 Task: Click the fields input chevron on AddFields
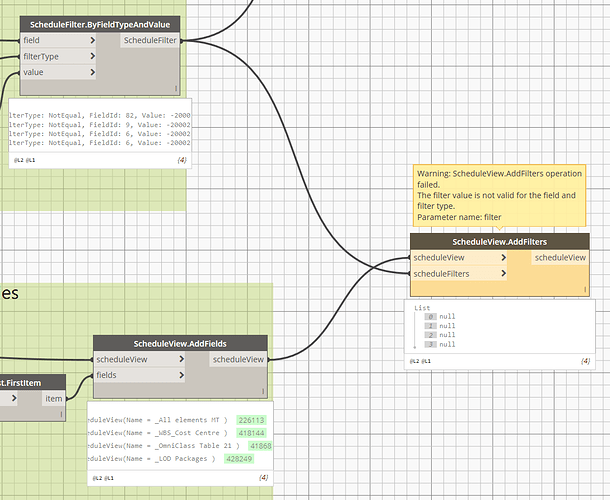coord(181,375)
